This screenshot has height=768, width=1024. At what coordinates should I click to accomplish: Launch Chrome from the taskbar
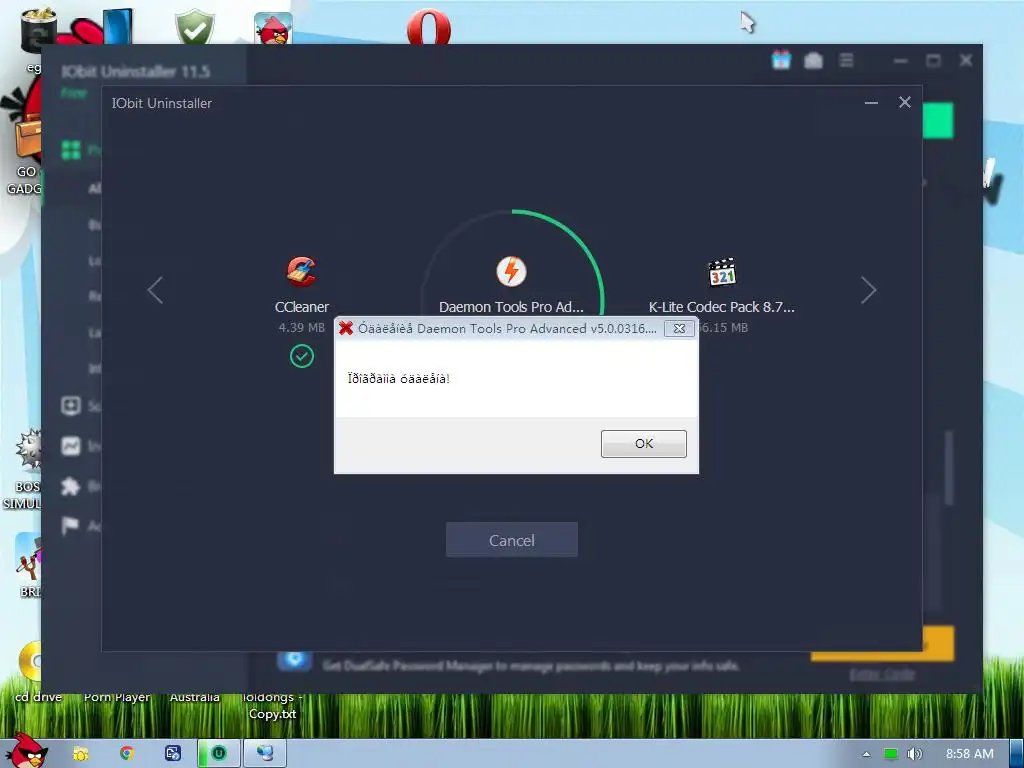[127, 754]
